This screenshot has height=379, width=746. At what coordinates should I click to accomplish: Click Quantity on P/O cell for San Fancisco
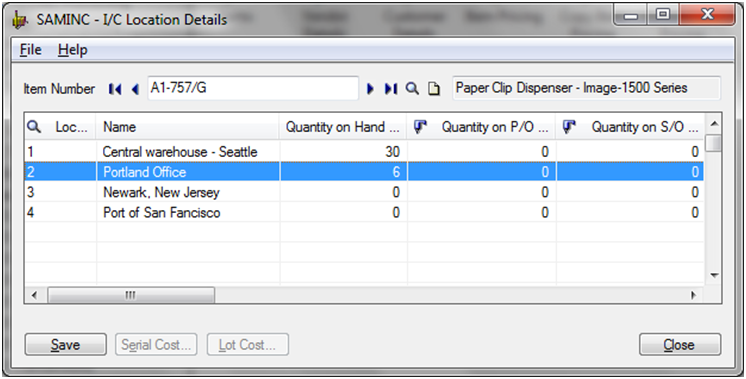481,212
